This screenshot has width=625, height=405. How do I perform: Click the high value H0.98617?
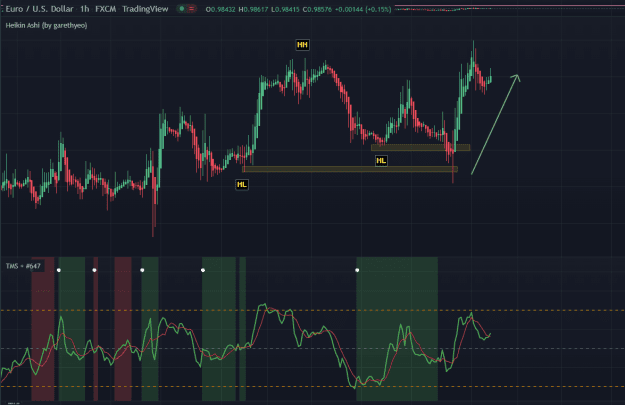(253, 9)
